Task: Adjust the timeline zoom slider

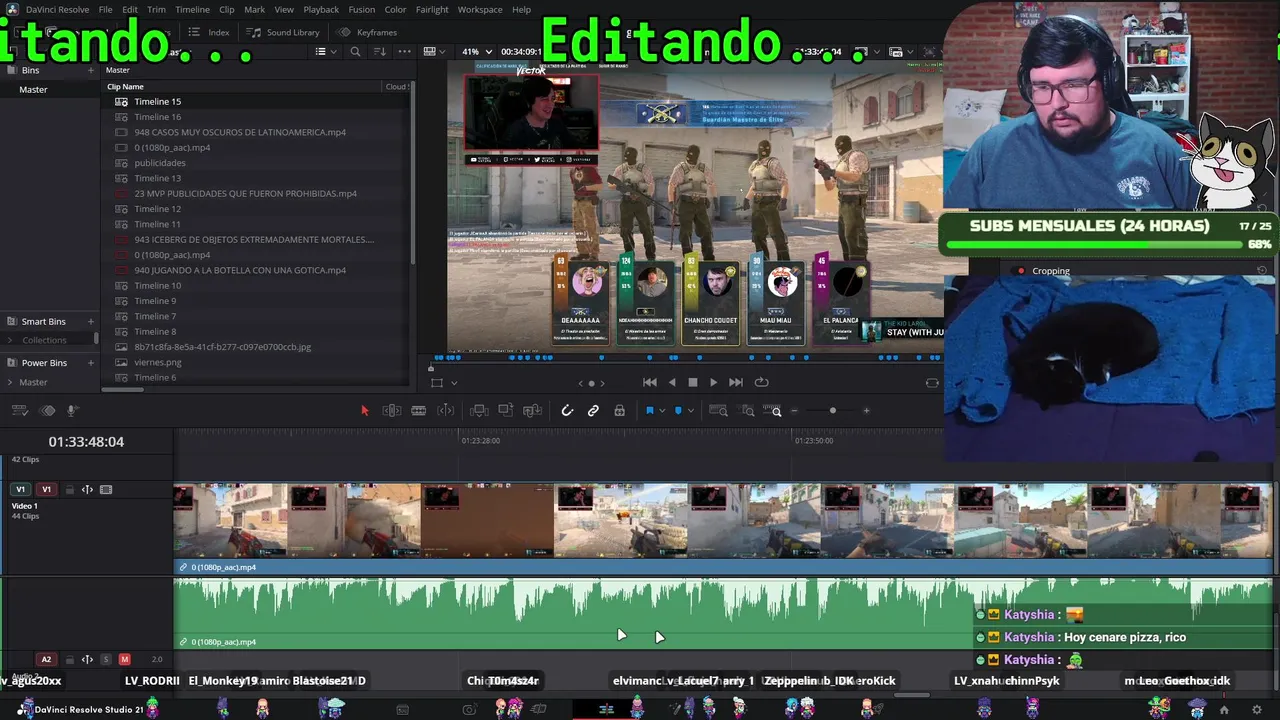Action: pos(832,411)
